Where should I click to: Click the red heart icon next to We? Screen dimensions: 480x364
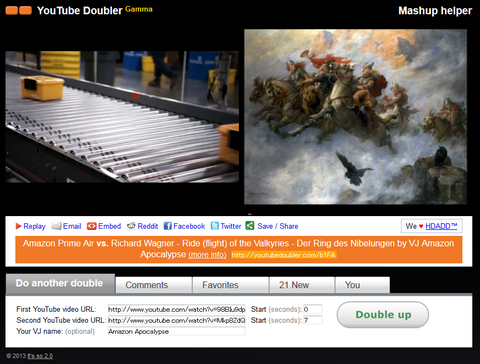pyautogui.click(x=421, y=226)
